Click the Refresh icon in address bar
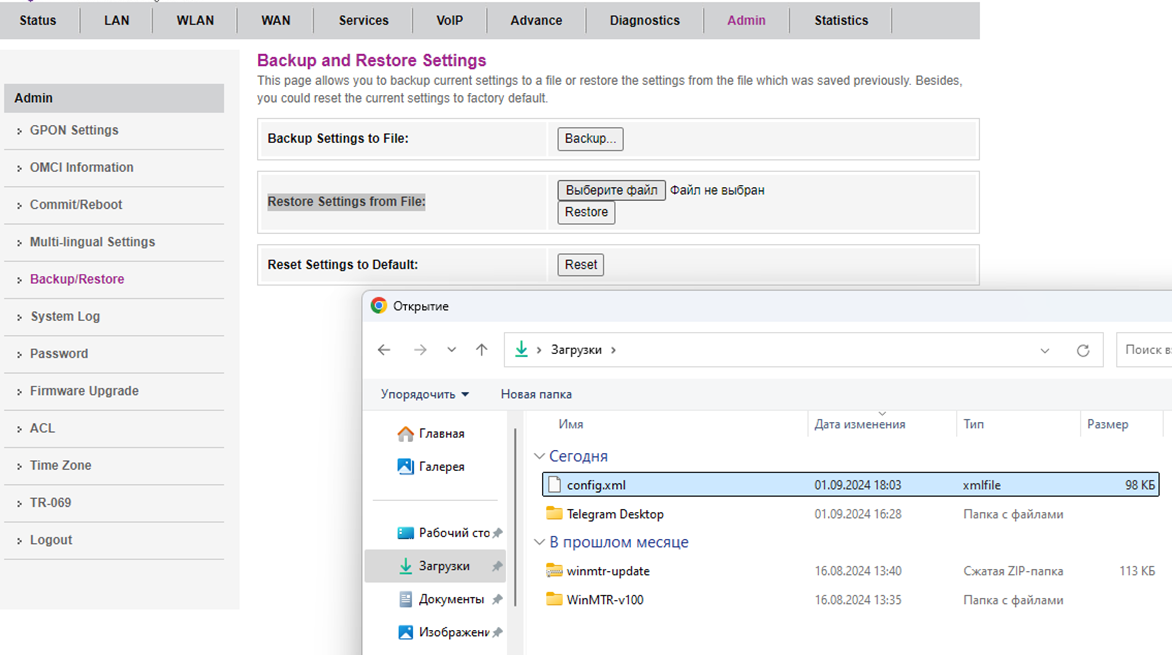 tap(1082, 351)
